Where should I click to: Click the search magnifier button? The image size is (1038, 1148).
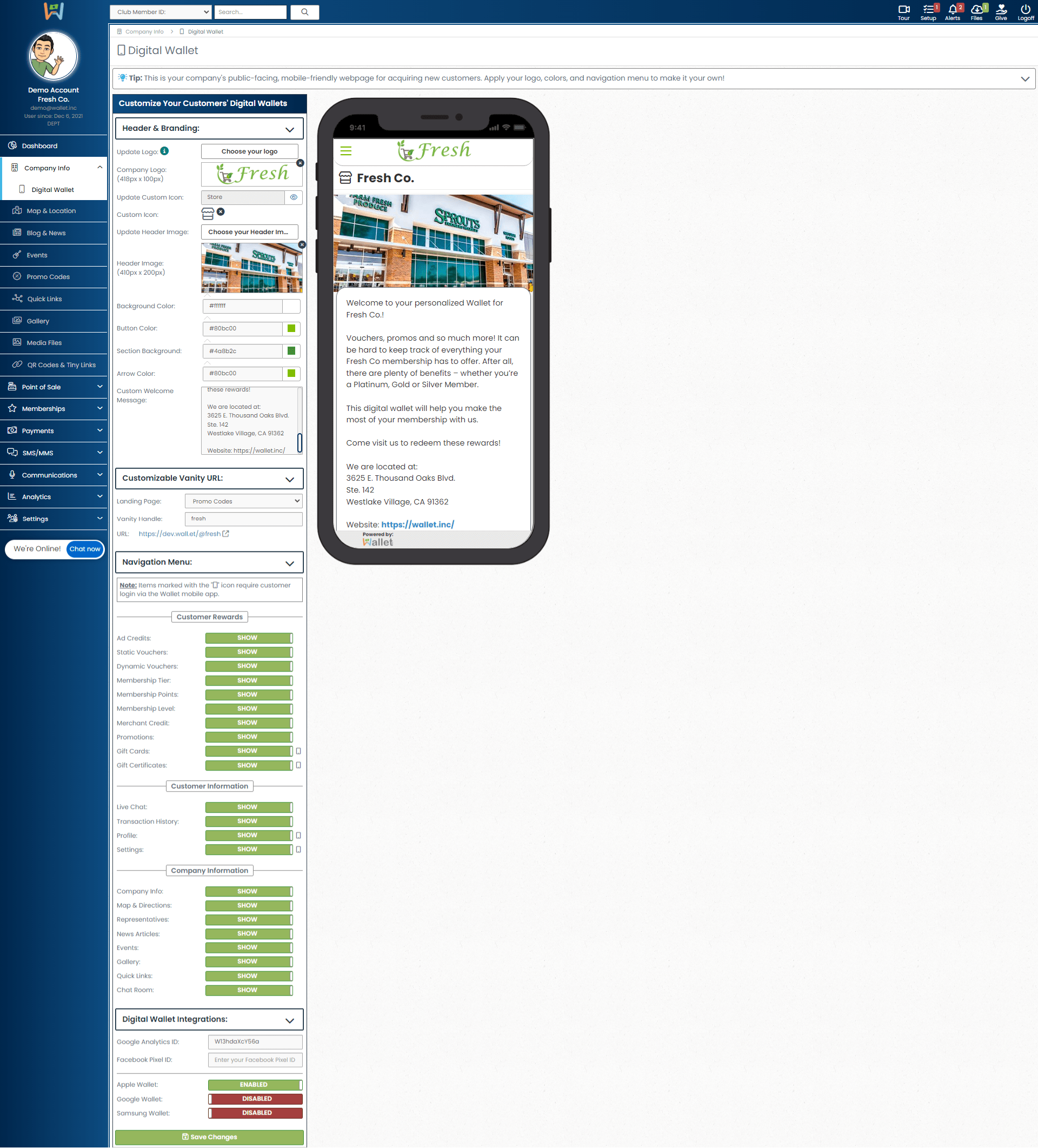click(x=304, y=12)
